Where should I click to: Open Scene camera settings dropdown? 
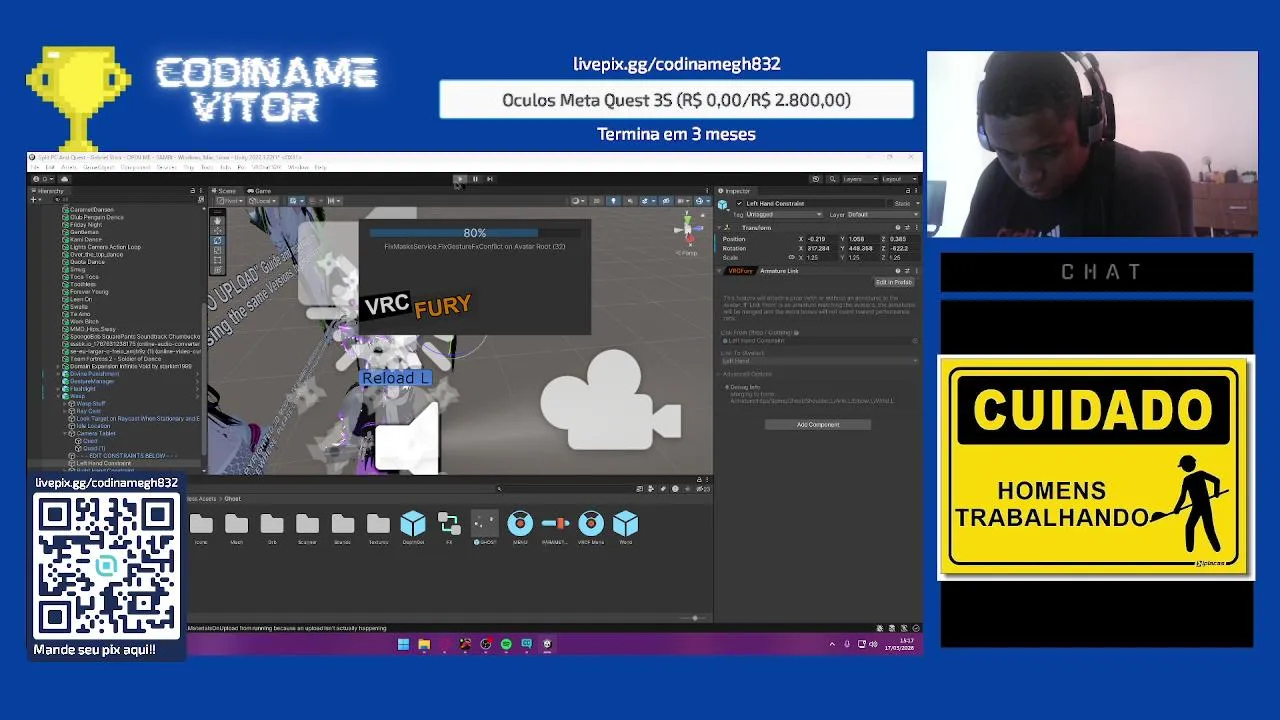pyautogui.click(x=682, y=201)
